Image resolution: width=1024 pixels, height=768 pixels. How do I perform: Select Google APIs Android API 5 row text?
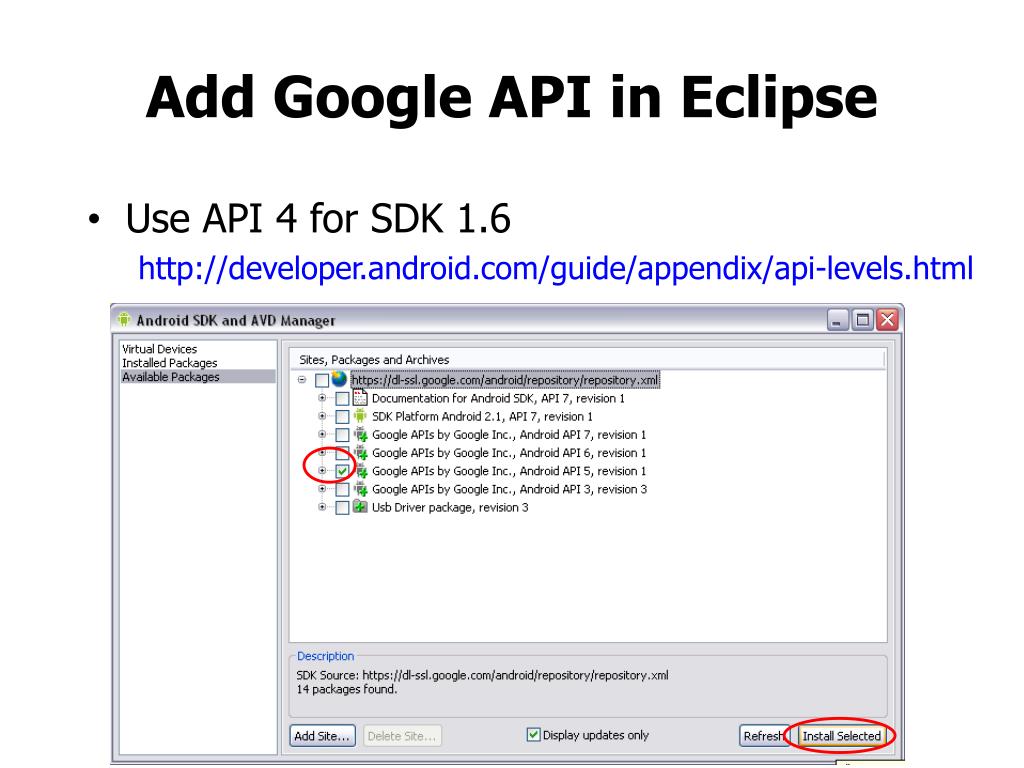click(x=509, y=471)
